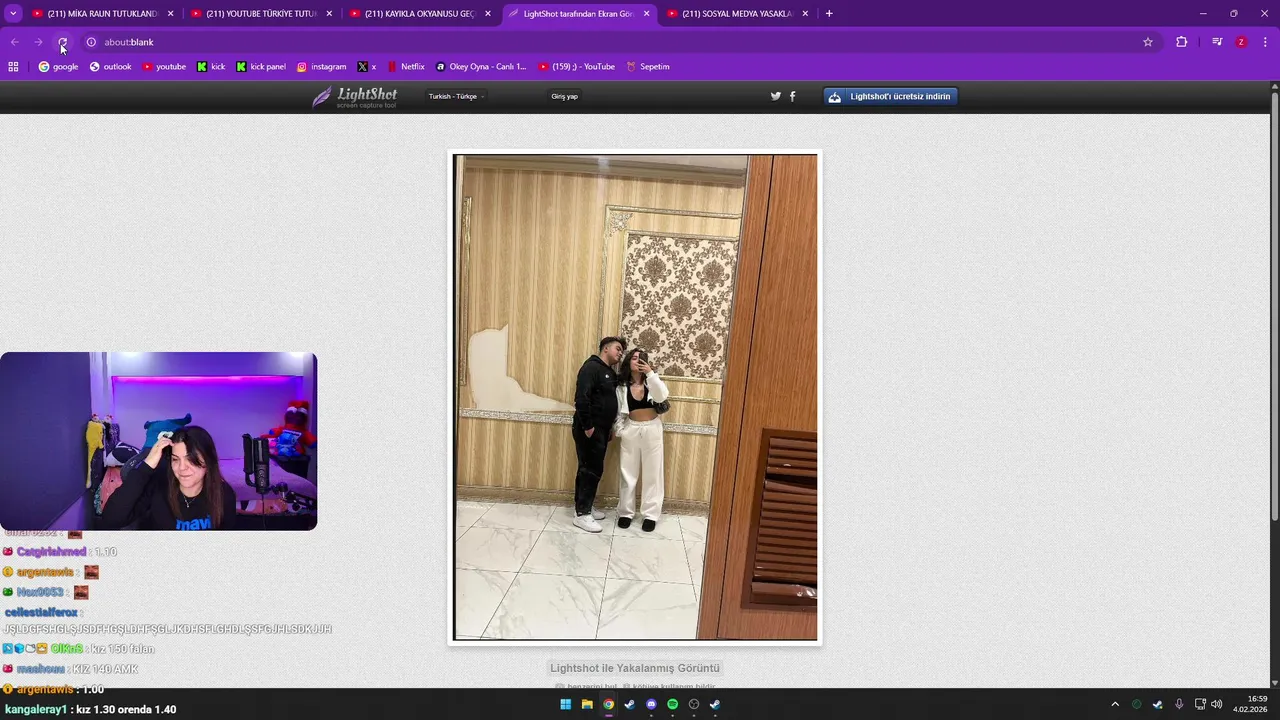Click the streamer webcam overlay

tap(159, 441)
